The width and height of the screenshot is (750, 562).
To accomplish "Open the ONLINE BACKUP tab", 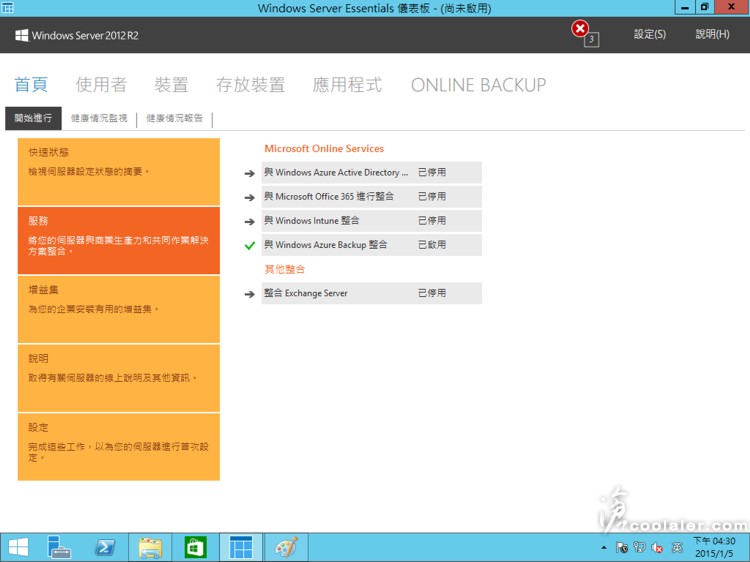I will [x=478, y=85].
